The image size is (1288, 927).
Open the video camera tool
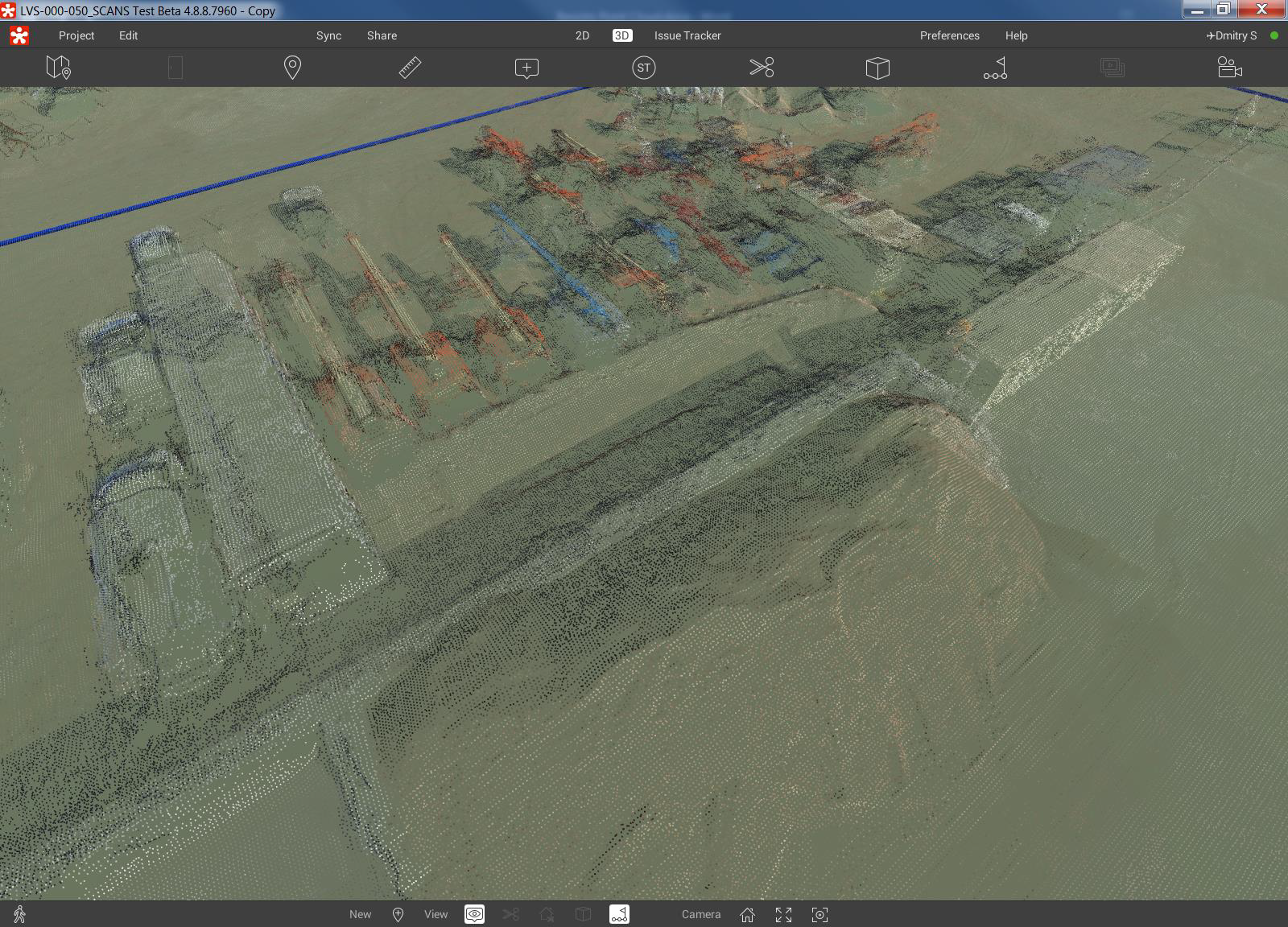coord(1229,68)
